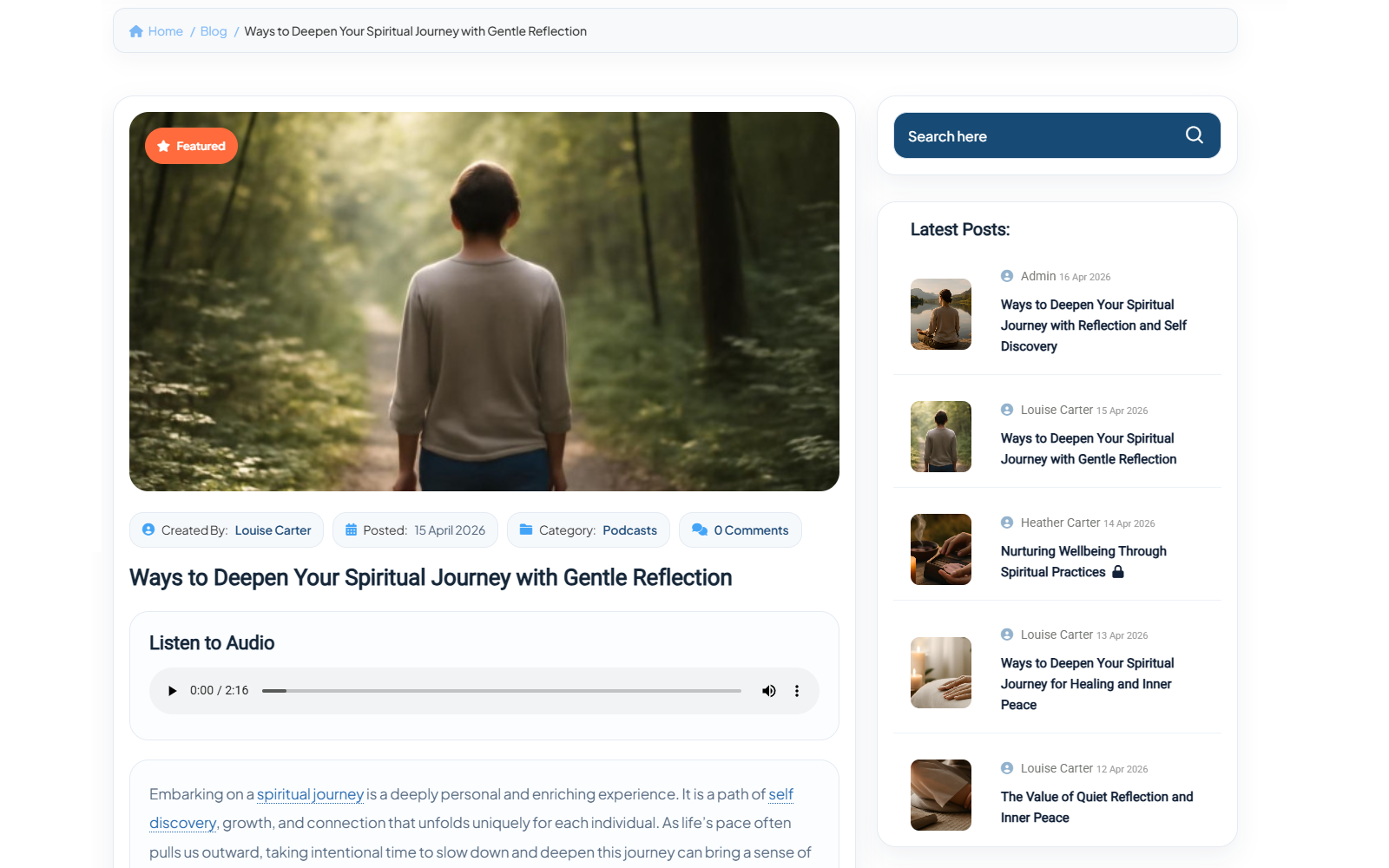Click the lock icon on Nurturing Wellbeing post
Viewport: 1389px width, 868px height.
[1118, 571]
